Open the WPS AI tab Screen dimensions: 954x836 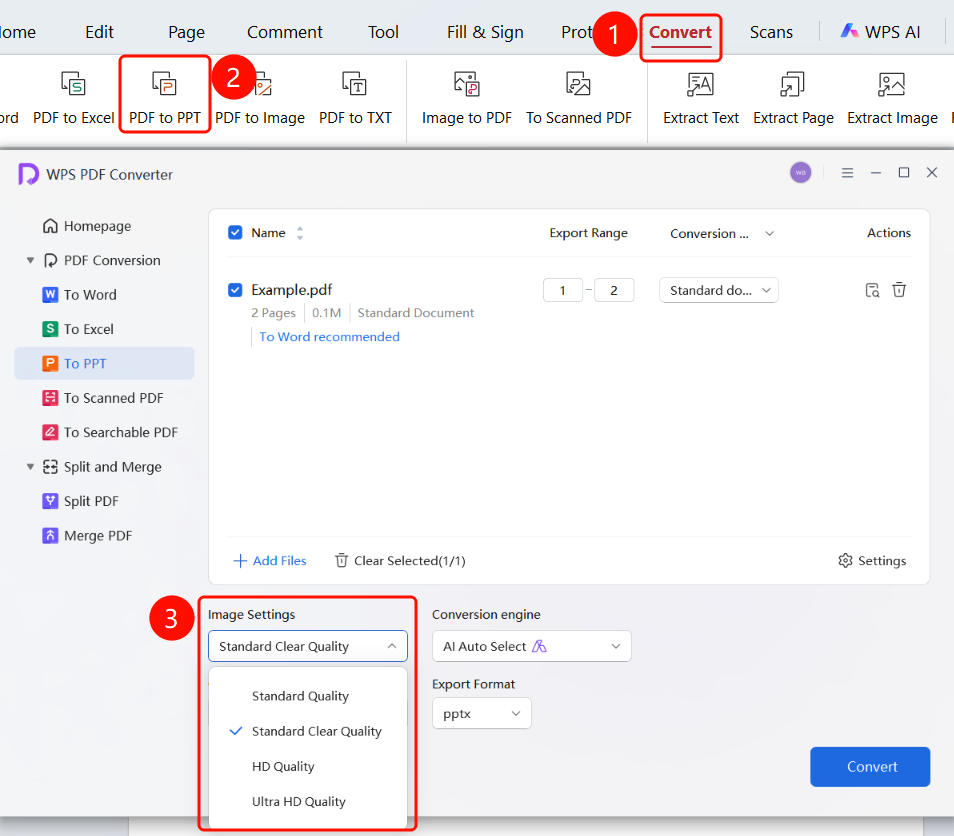pos(880,32)
